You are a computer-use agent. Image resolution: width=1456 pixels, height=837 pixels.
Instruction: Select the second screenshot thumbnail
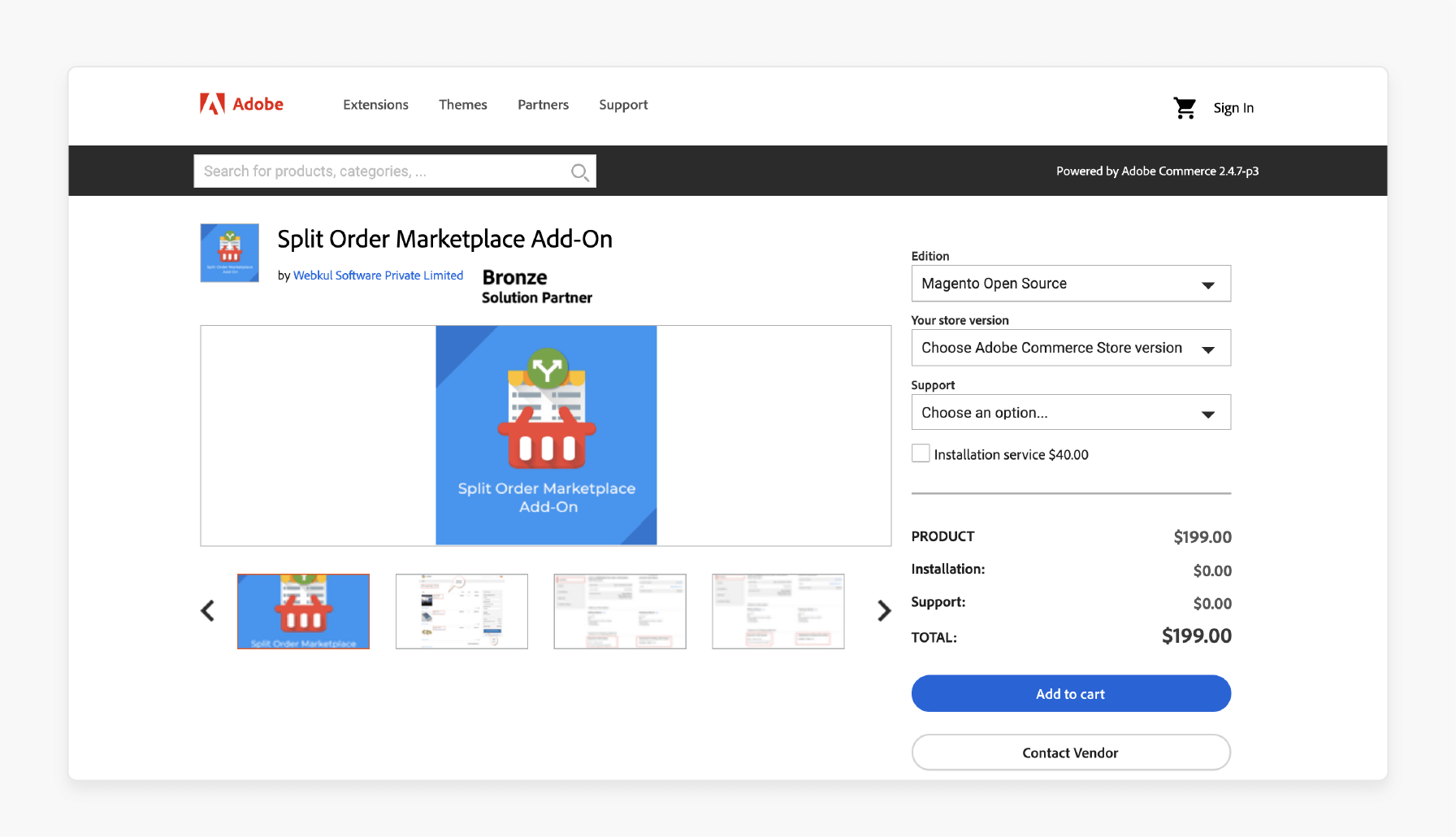tap(461, 611)
